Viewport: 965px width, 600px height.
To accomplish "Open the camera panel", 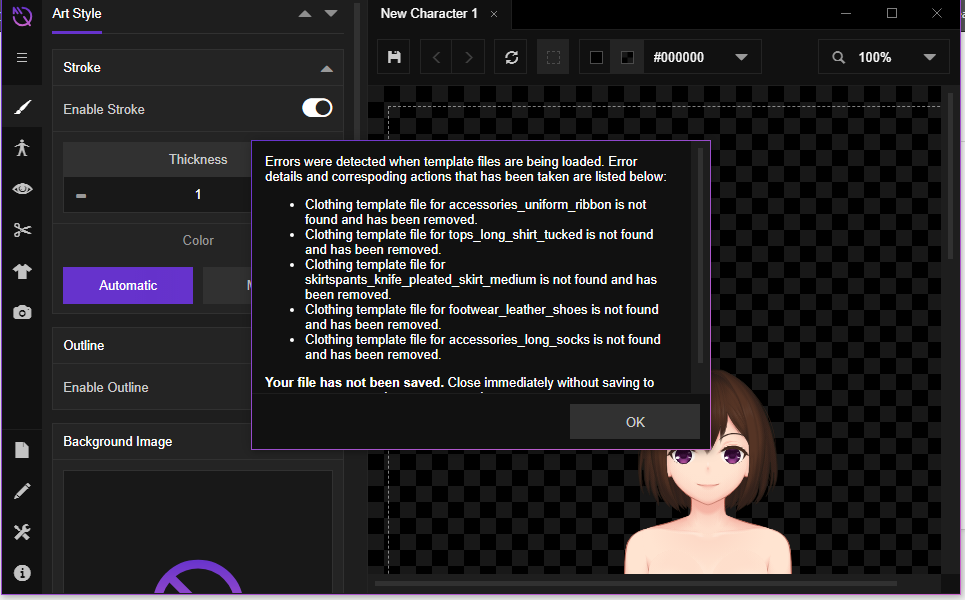I will tap(22, 313).
